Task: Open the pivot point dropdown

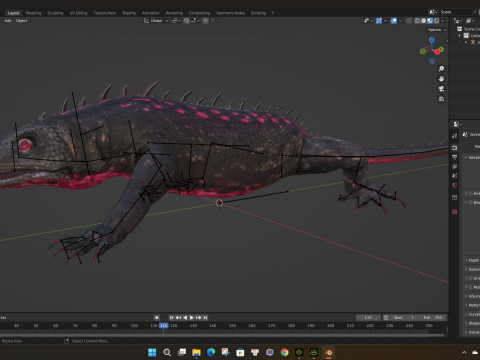Action: [x=176, y=21]
